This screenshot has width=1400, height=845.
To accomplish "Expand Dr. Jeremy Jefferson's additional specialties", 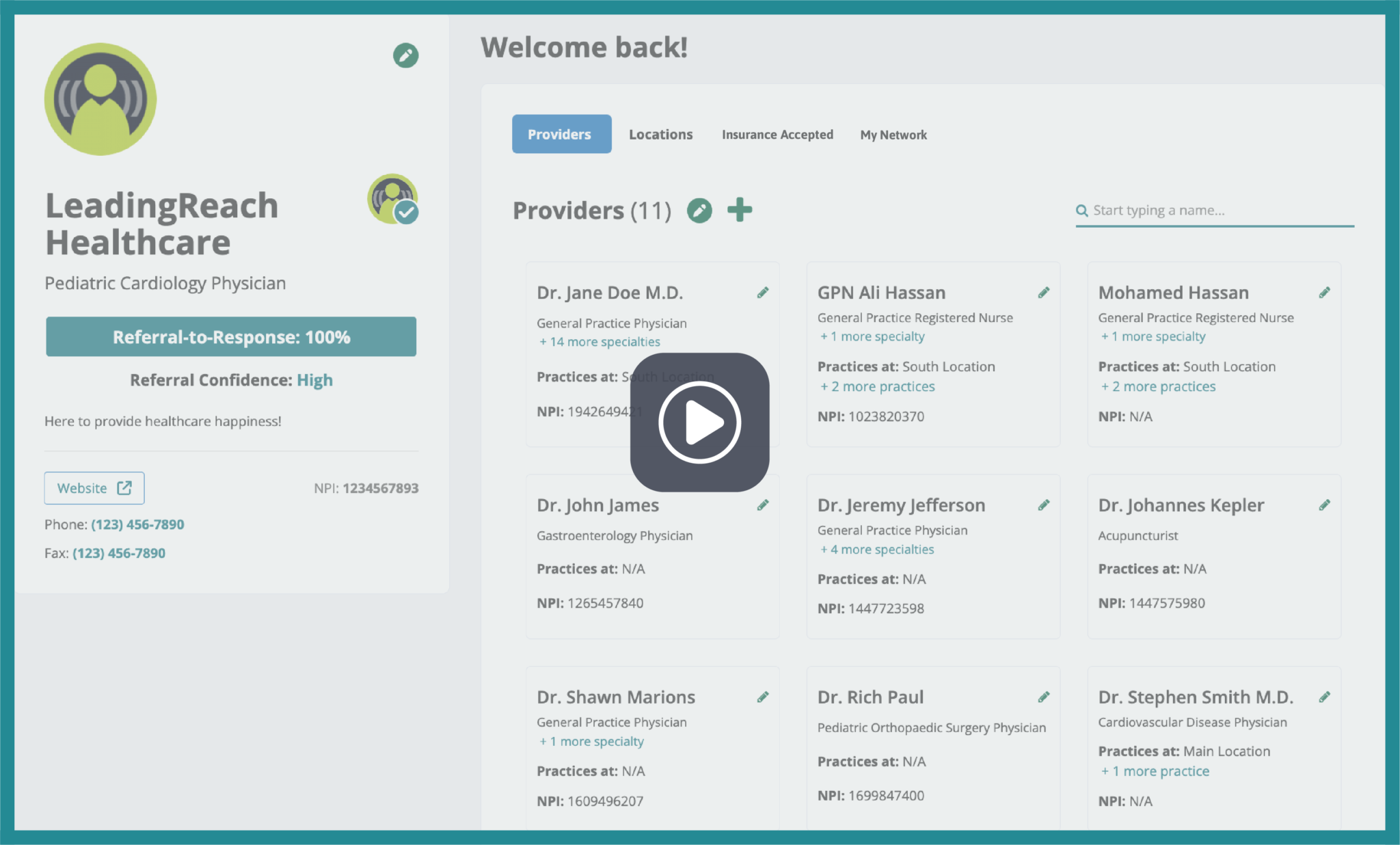I will click(876, 549).
